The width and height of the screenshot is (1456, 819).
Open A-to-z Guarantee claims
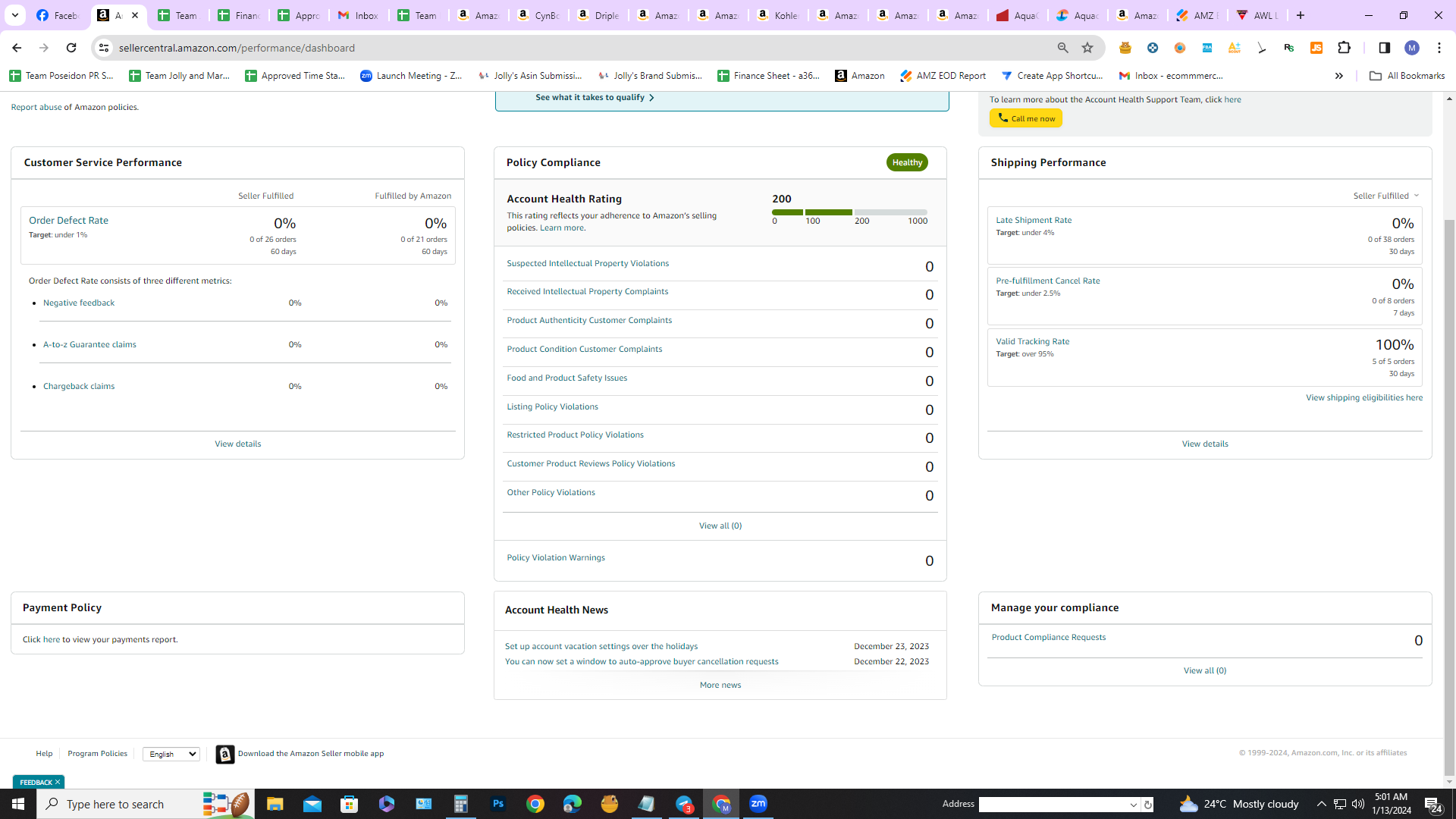[x=89, y=344]
